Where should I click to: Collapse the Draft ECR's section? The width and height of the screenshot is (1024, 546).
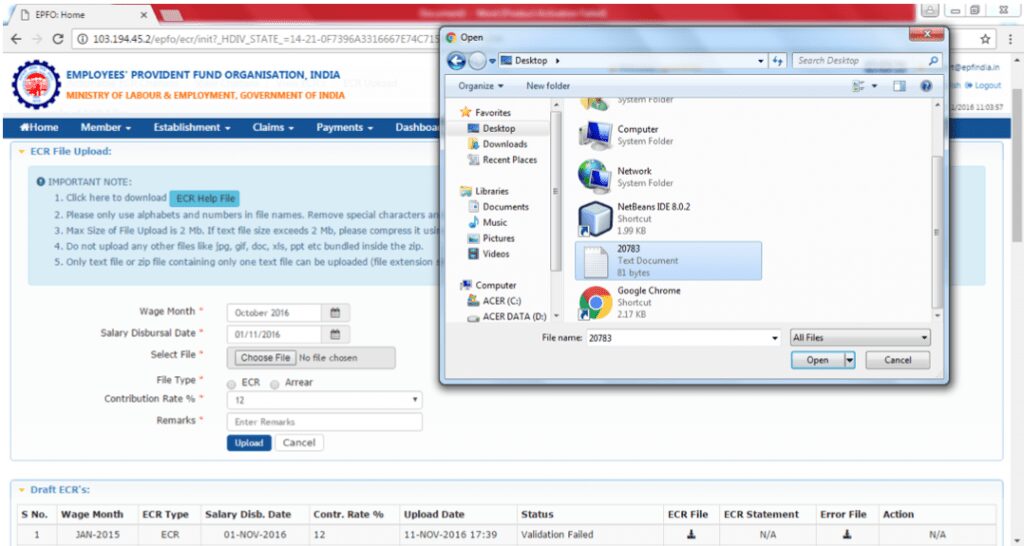point(22,490)
